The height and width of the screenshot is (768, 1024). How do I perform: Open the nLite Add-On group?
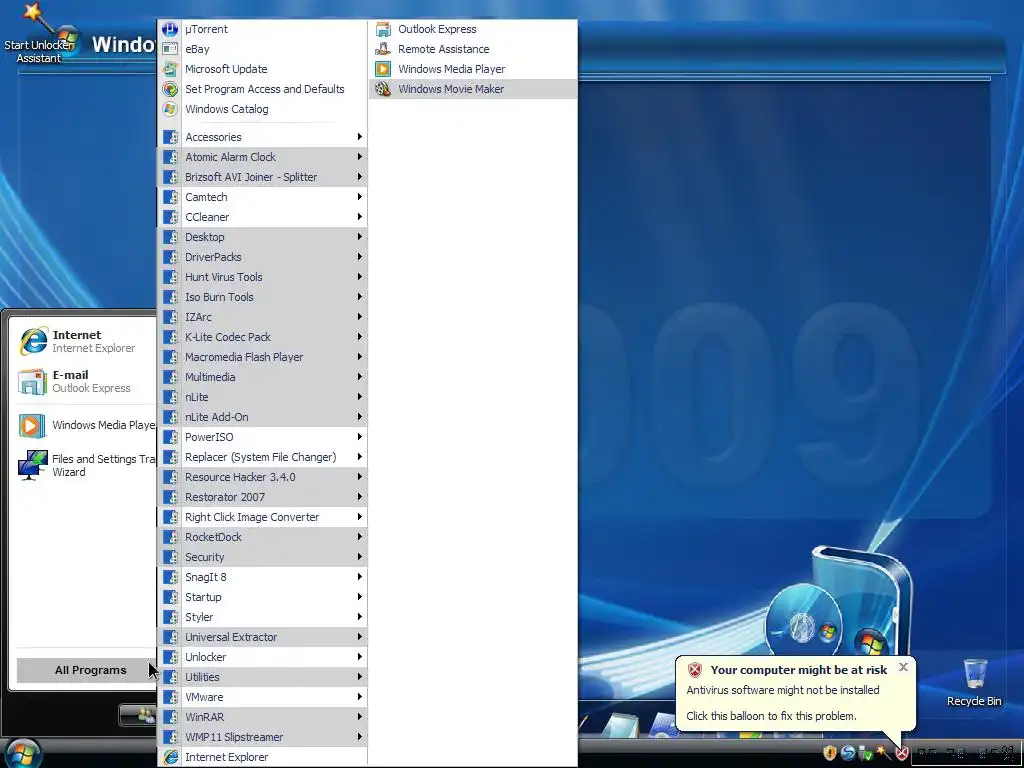coord(262,417)
